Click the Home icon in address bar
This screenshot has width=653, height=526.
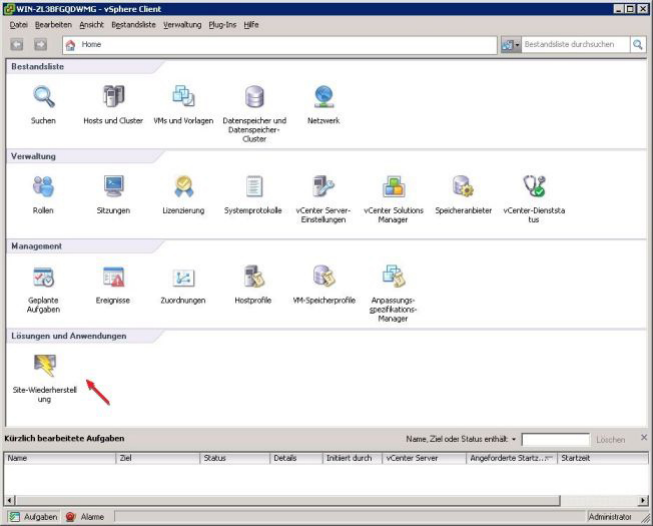point(70,45)
